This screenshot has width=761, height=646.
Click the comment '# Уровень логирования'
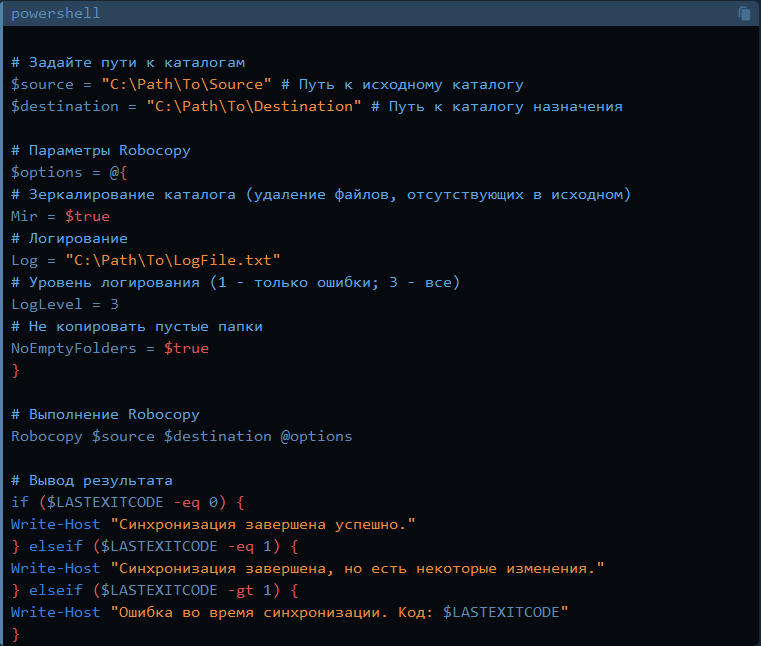pyautogui.click(x=235, y=282)
